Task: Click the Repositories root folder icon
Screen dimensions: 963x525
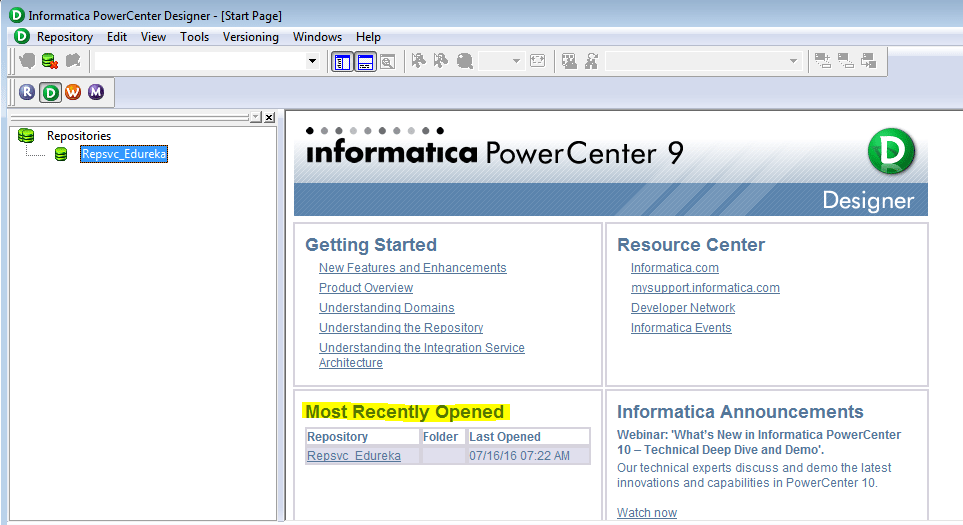Action: pos(26,136)
